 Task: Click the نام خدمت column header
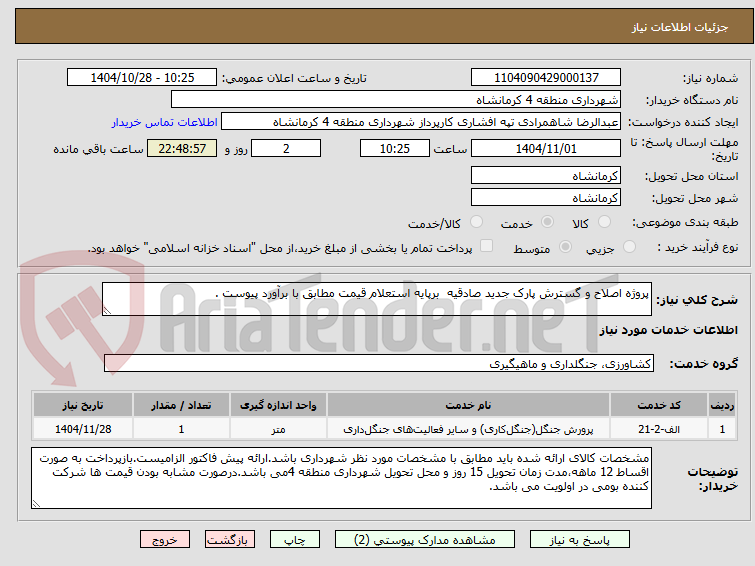pos(468,405)
